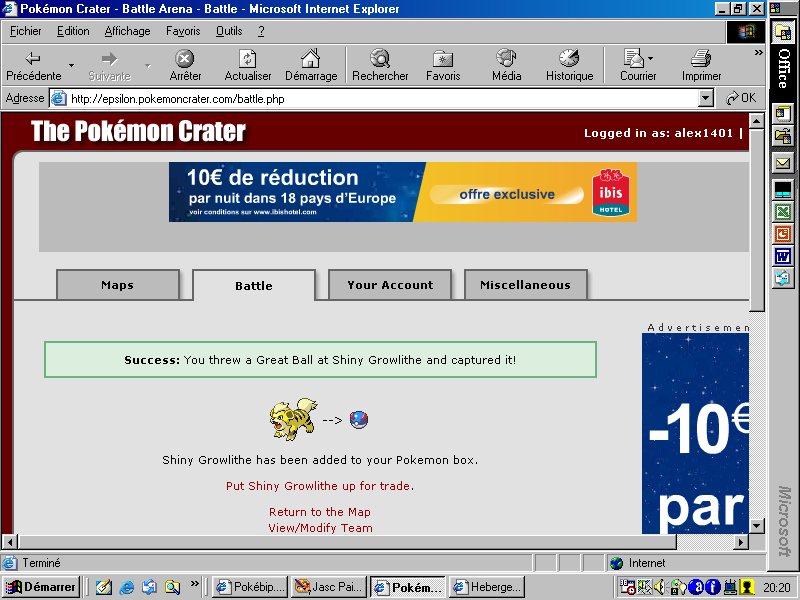Click the Imprimer print icon
Viewport: 800px width, 600px height.
pyautogui.click(x=701, y=59)
